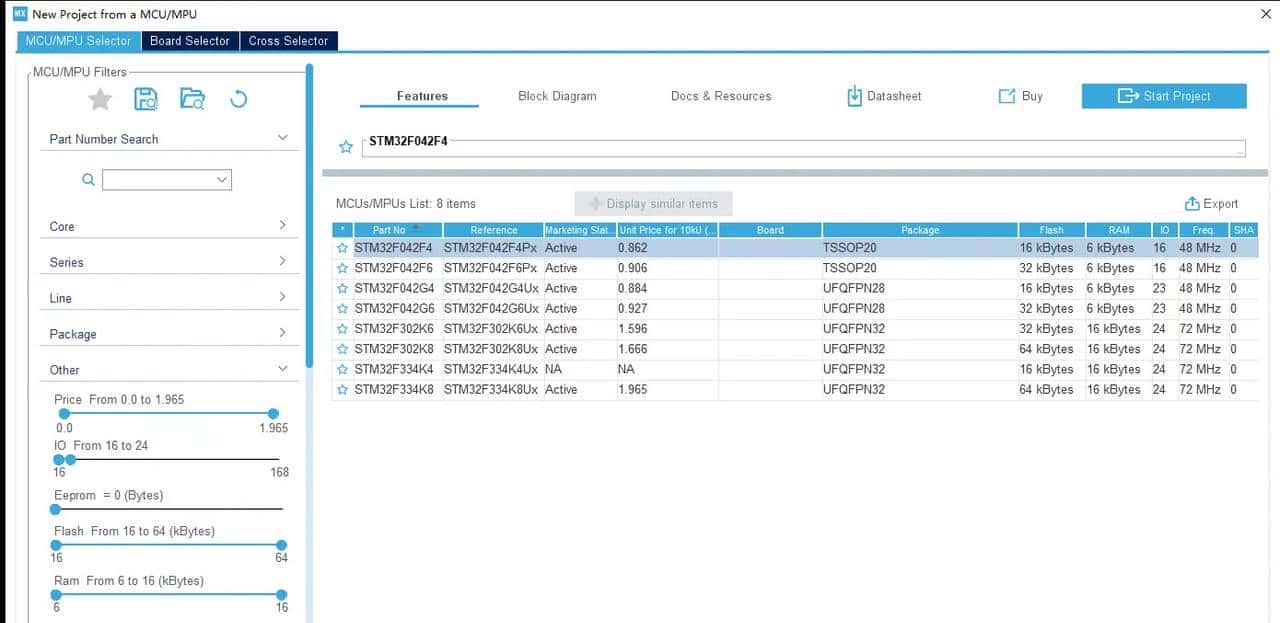The image size is (1280, 623).
Task: Click the favorites star filter icon
Action: pos(100,99)
